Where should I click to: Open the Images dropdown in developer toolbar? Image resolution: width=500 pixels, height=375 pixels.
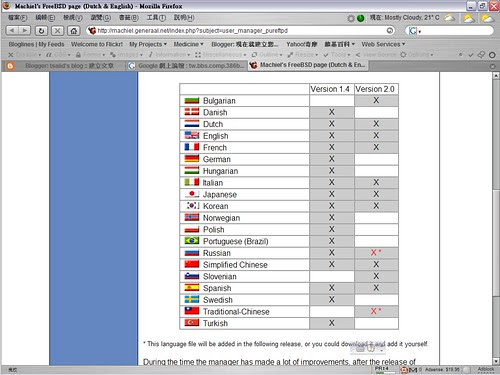126,55
